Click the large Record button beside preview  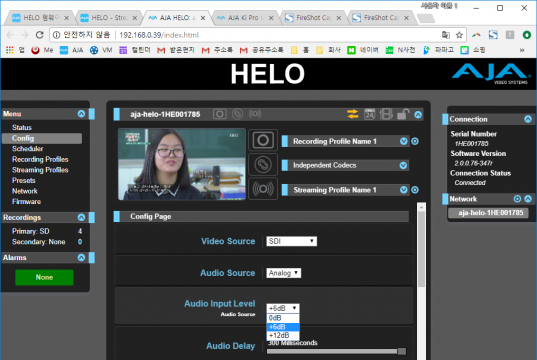click(x=263, y=140)
